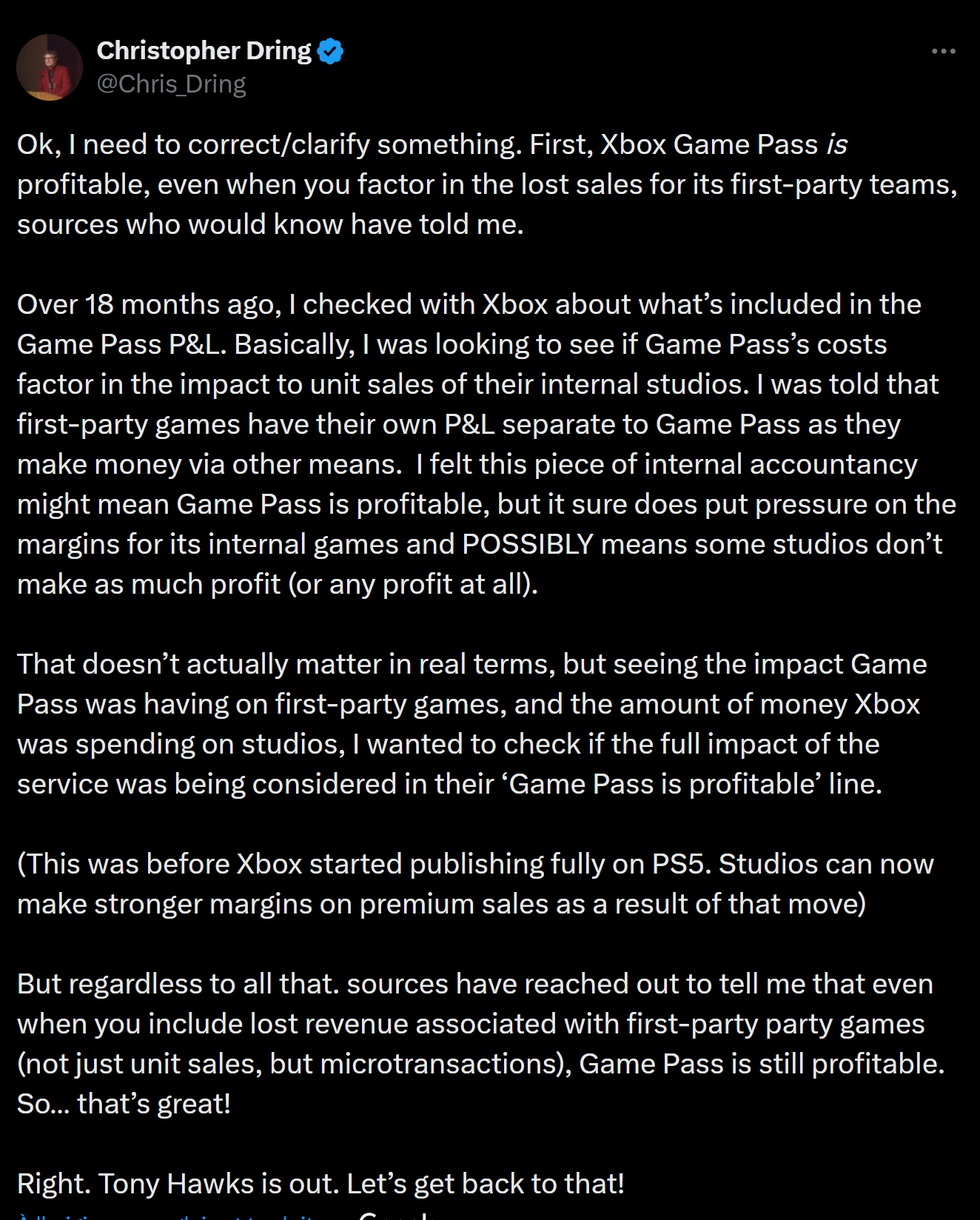
Task: Click the capitalized word POSSIBLY
Action: click(x=528, y=544)
